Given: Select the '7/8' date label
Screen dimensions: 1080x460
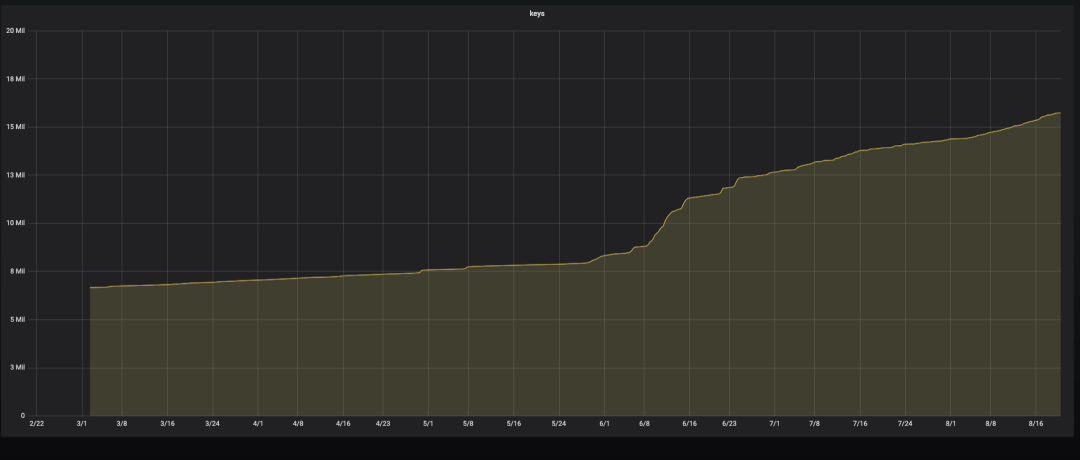Looking at the screenshot, I should pos(815,424).
